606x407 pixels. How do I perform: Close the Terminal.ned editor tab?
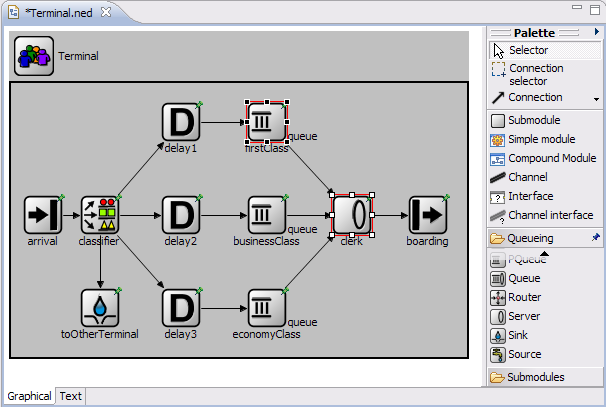tap(106, 12)
